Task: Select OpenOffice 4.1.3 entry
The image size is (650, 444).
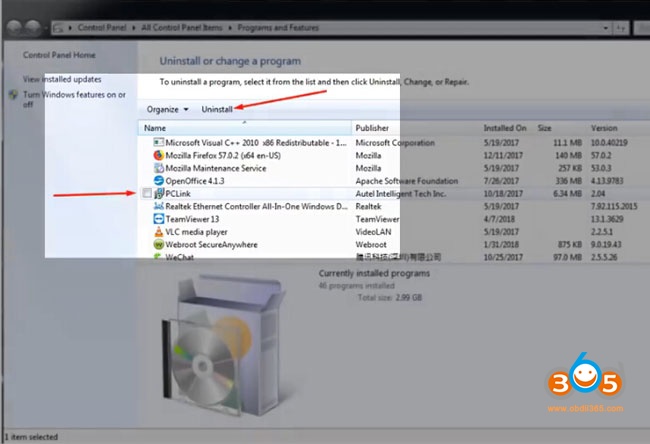Action: [195, 181]
